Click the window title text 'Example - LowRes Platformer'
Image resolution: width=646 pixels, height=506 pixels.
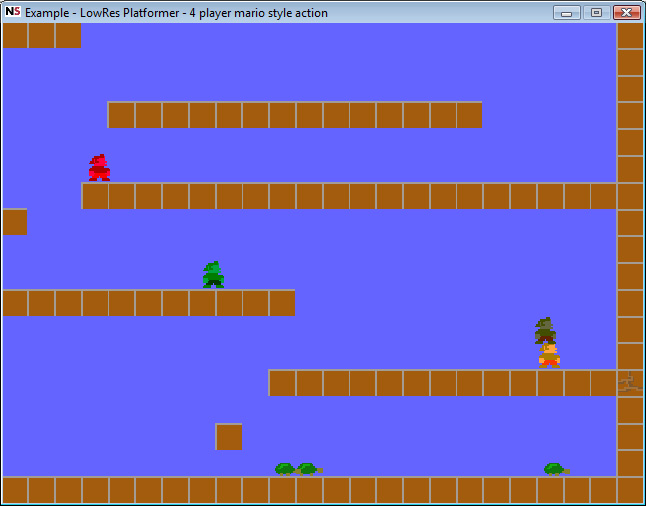[x=103, y=13]
